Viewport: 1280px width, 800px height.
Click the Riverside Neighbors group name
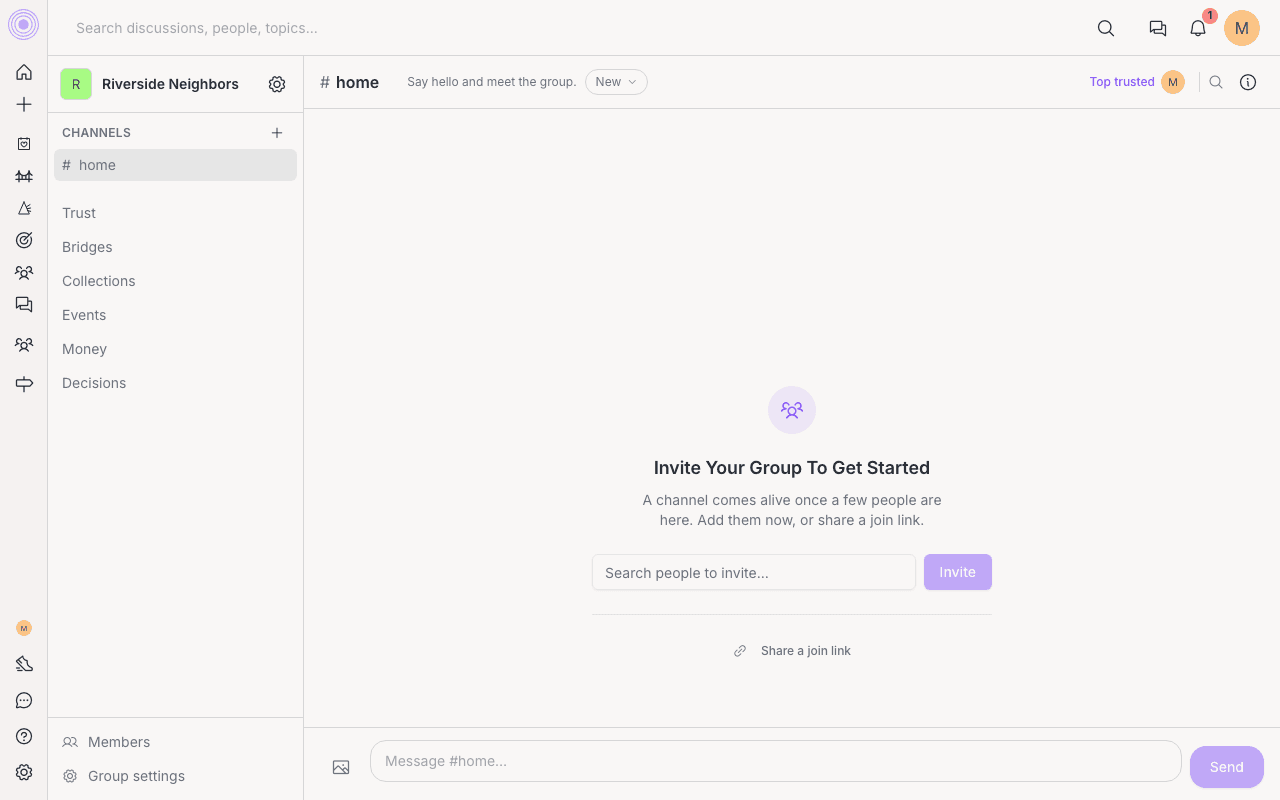170,84
